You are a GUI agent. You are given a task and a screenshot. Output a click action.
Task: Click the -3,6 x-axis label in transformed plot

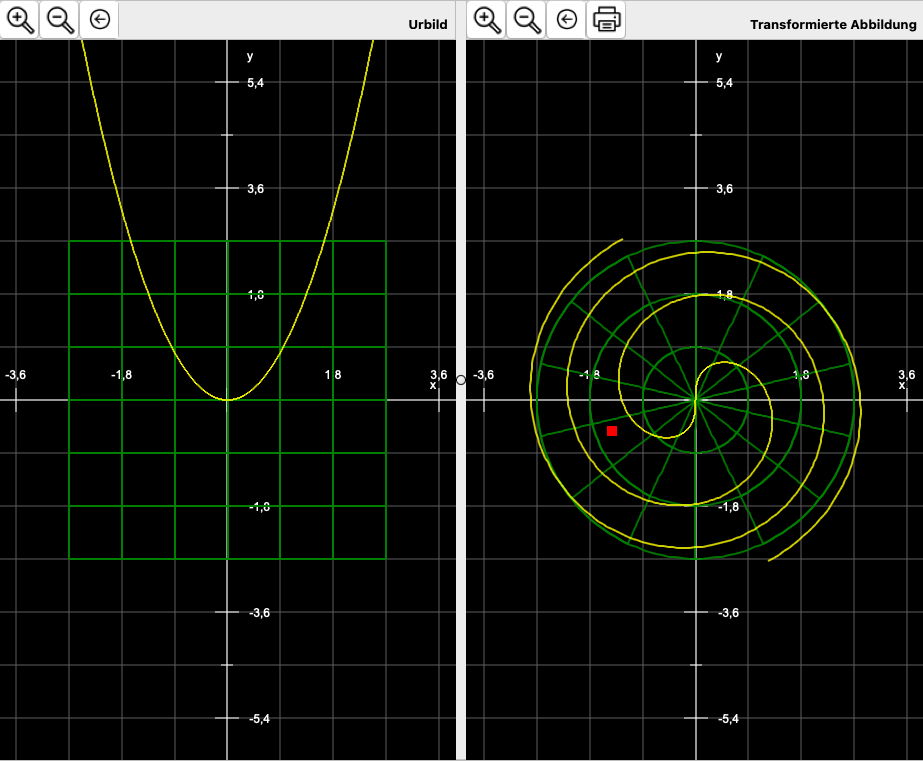pyautogui.click(x=484, y=375)
